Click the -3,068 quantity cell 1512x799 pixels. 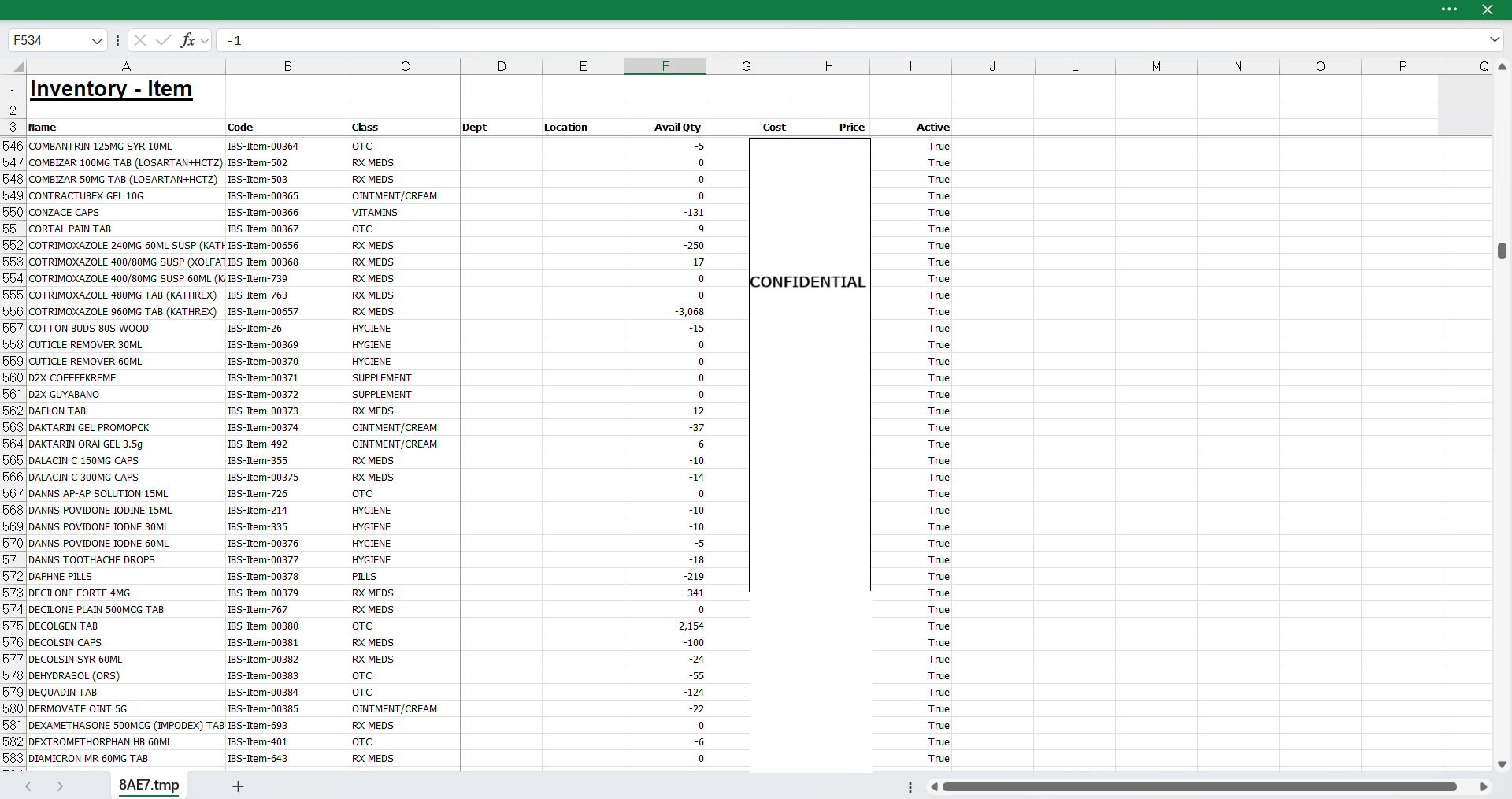[x=665, y=312]
